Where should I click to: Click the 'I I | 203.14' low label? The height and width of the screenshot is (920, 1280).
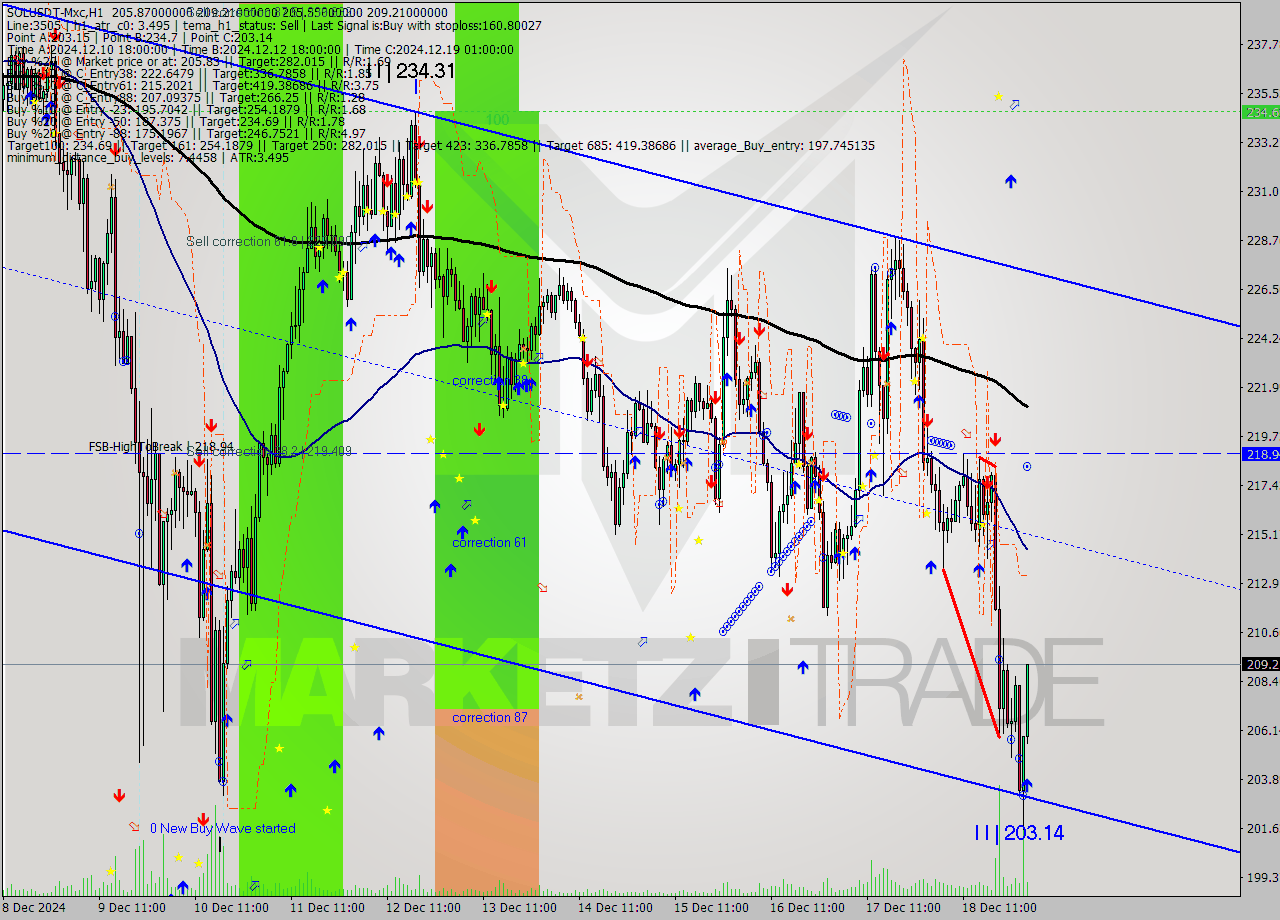(x=1019, y=832)
